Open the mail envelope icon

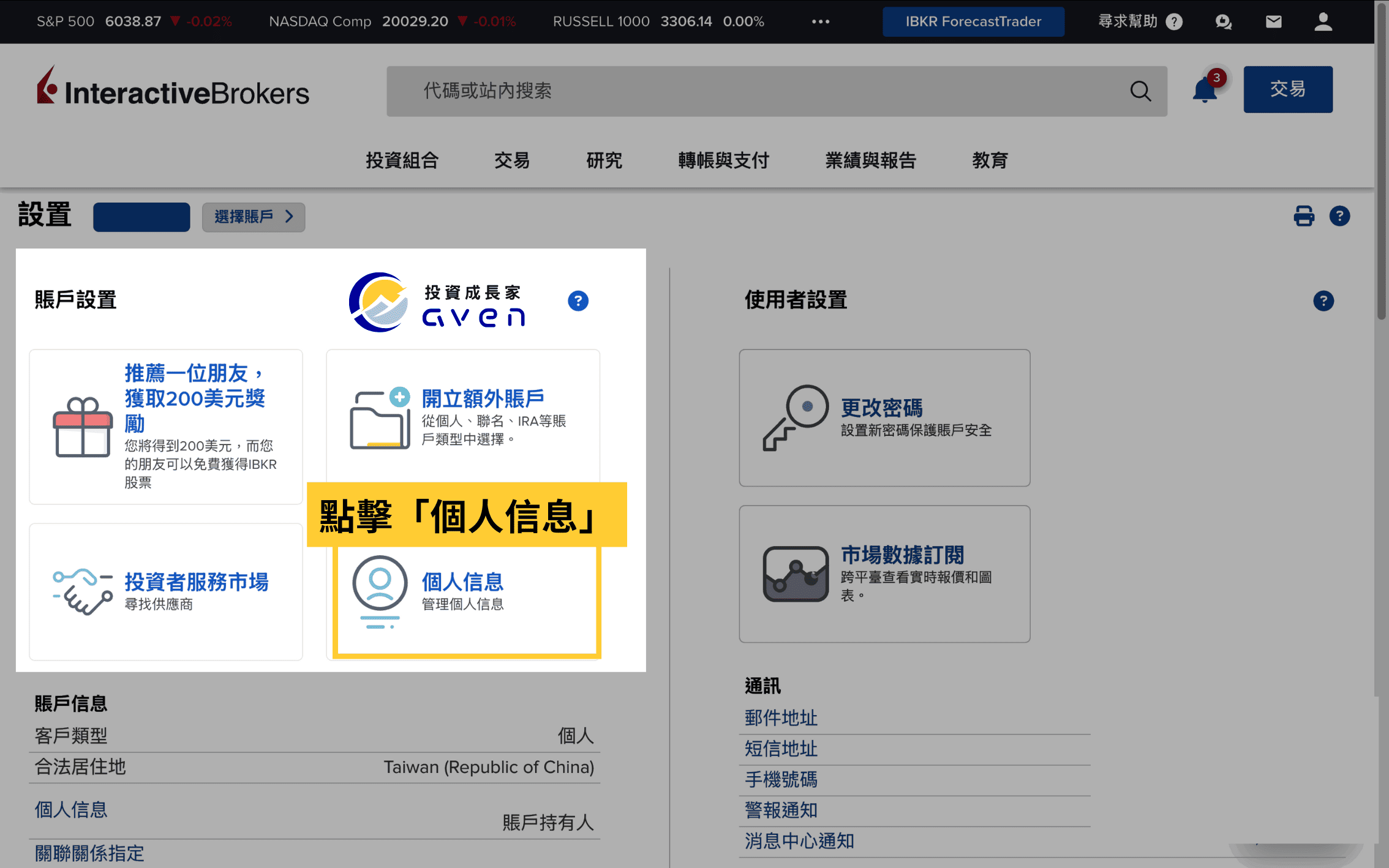point(1273,22)
